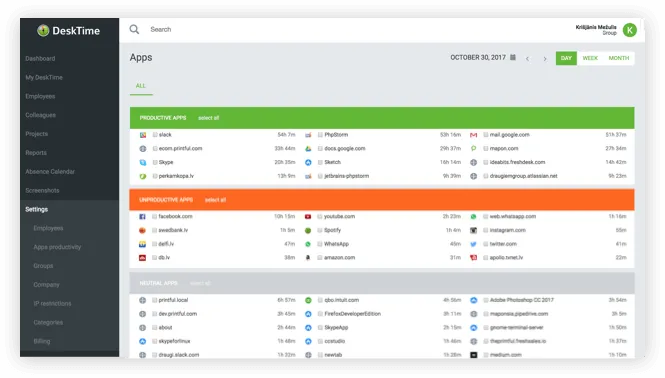Click the perkamkopa.lv icon
Screen dimensions: 665x378
(143, 176)
